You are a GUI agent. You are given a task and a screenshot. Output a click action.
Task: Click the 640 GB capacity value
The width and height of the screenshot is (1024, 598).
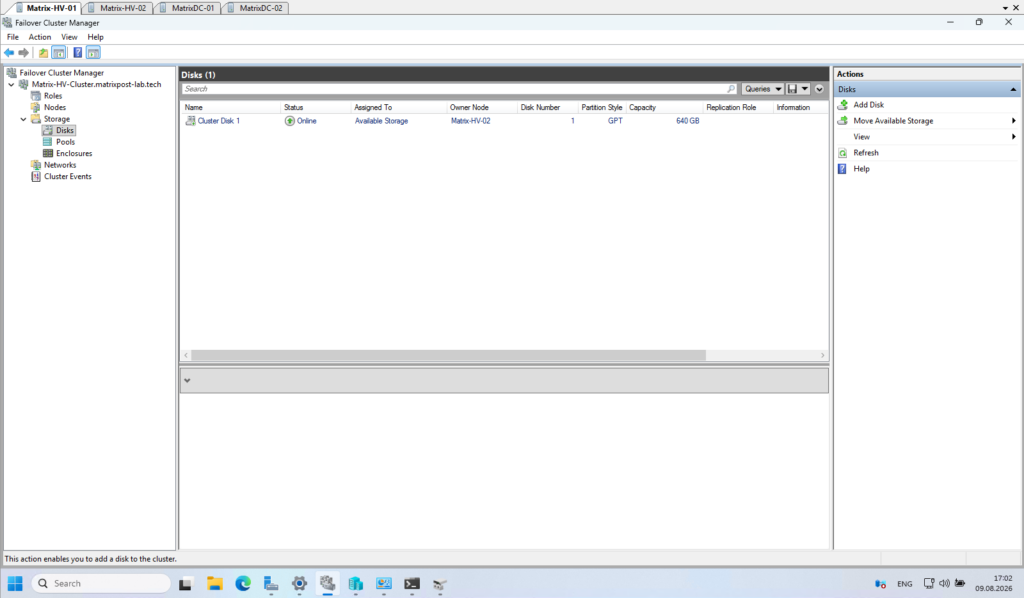687,121
